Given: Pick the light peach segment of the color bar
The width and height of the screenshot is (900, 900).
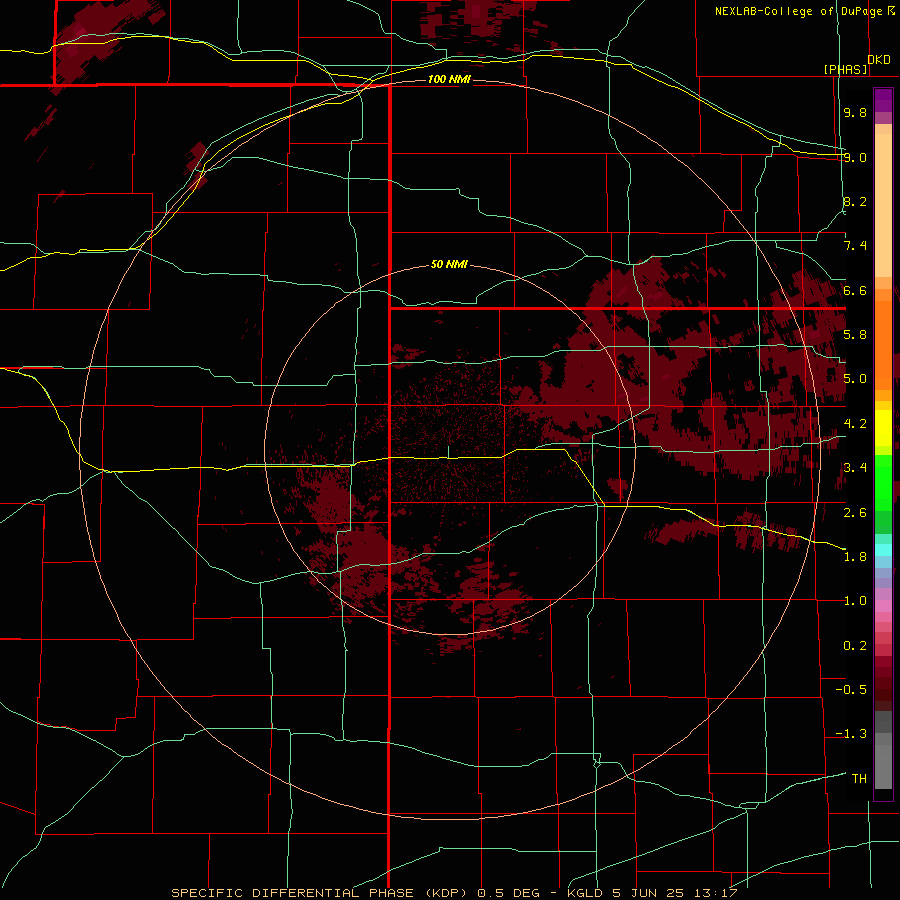Looking at the screenshot, I should (883, 207).
